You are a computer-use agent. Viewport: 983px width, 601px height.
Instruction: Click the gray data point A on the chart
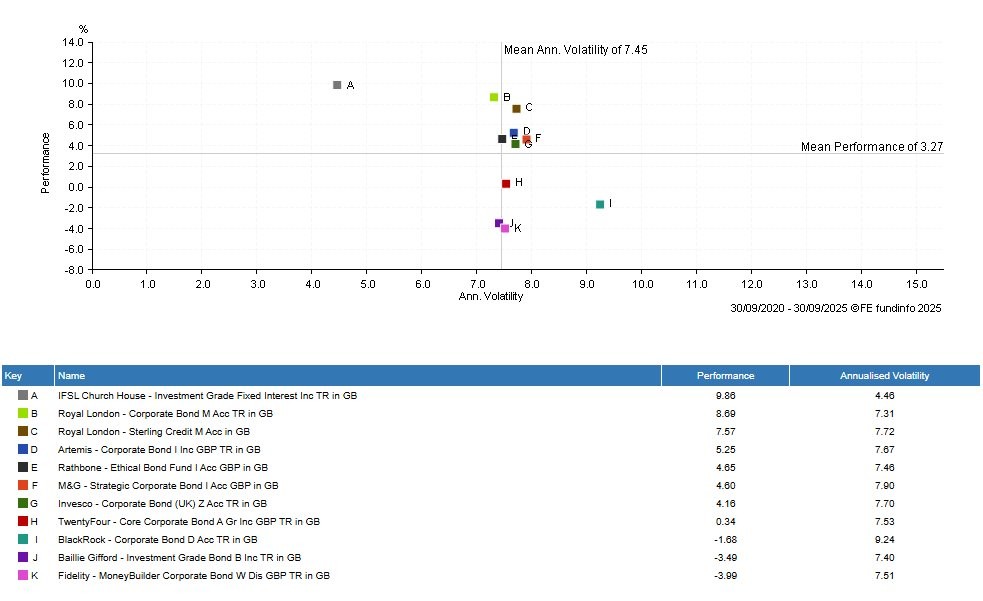coord(337,85)
